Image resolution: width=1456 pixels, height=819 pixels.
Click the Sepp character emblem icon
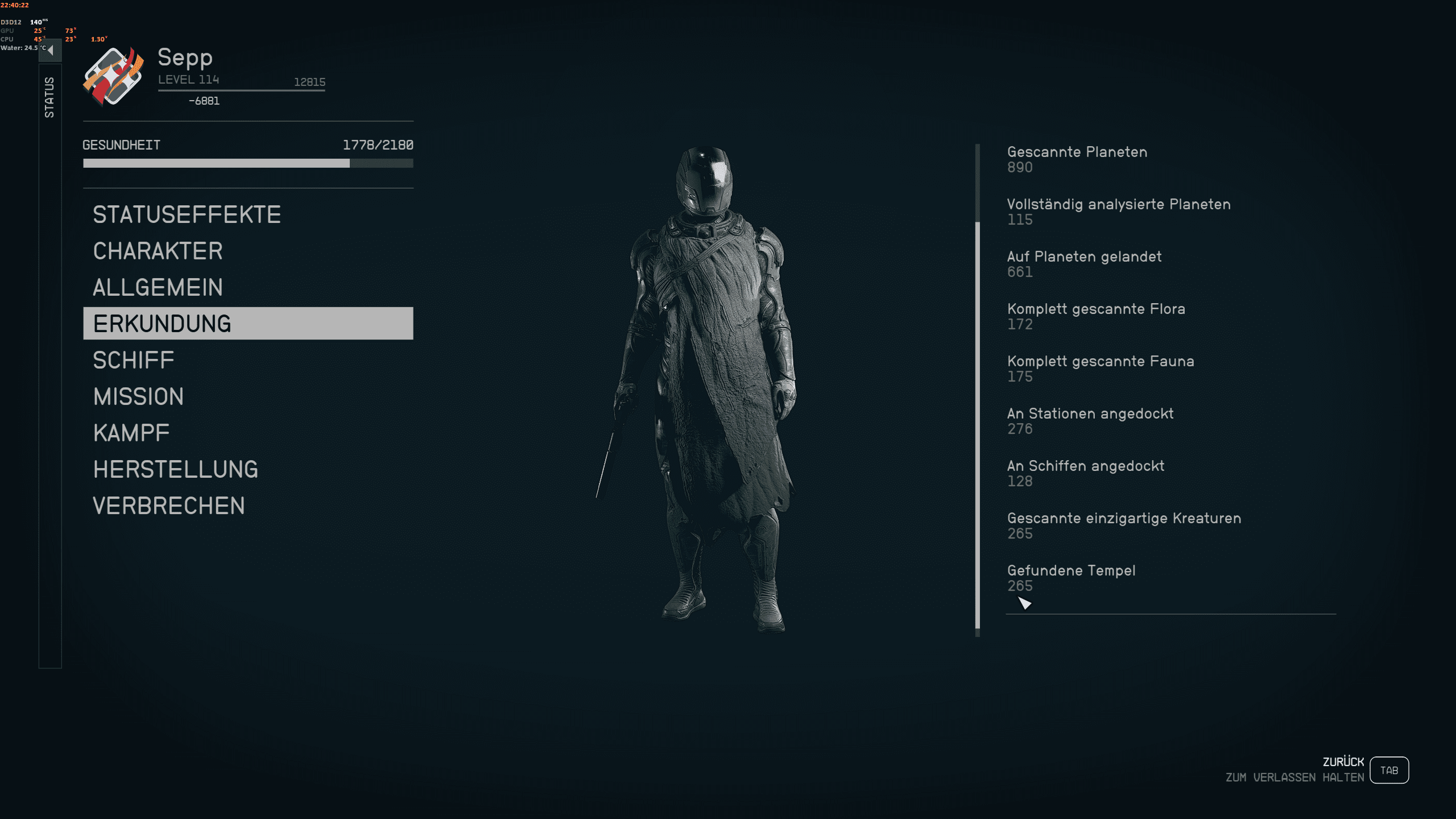point(113,77)
